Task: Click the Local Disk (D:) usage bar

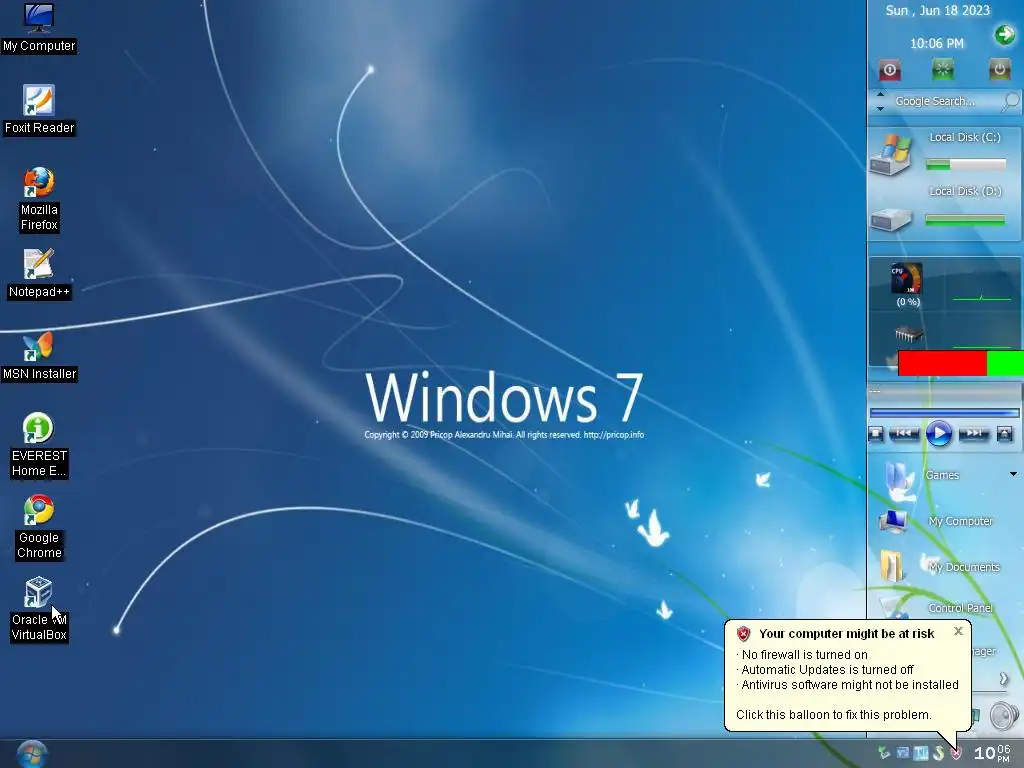Action: pos(965,221)
